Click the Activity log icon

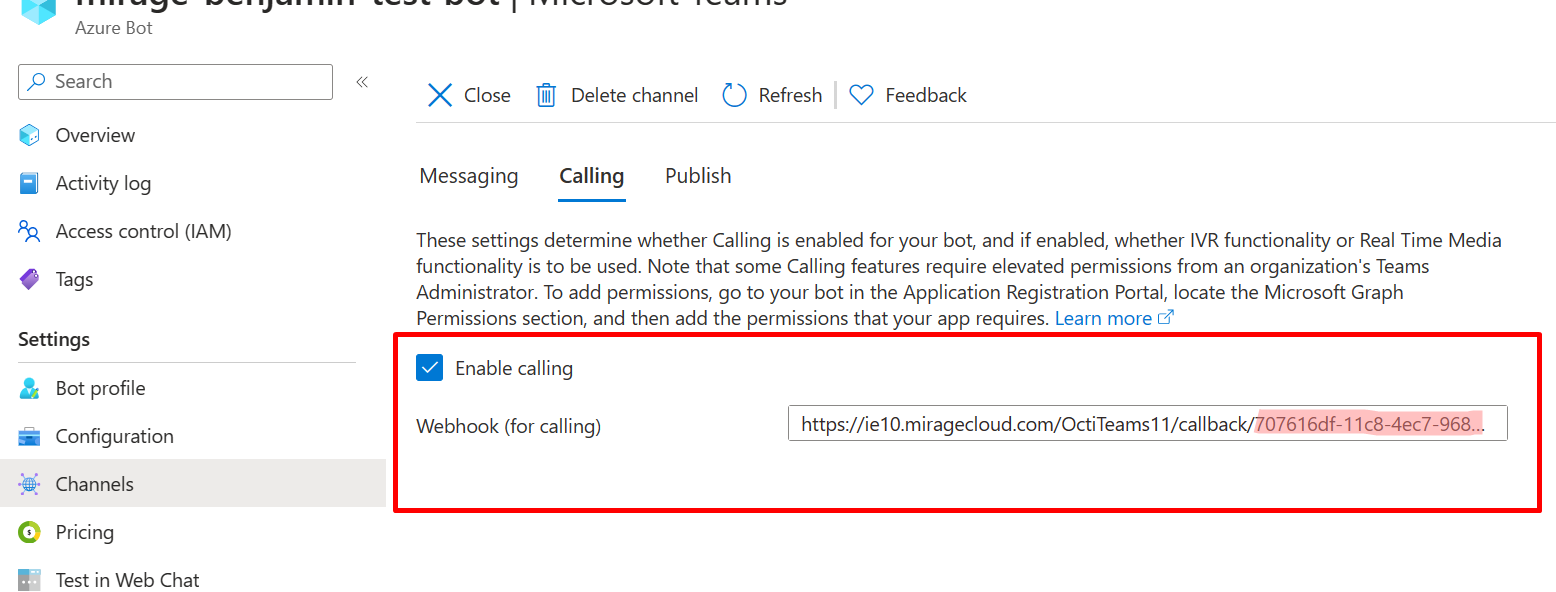[x=30, y=183]
